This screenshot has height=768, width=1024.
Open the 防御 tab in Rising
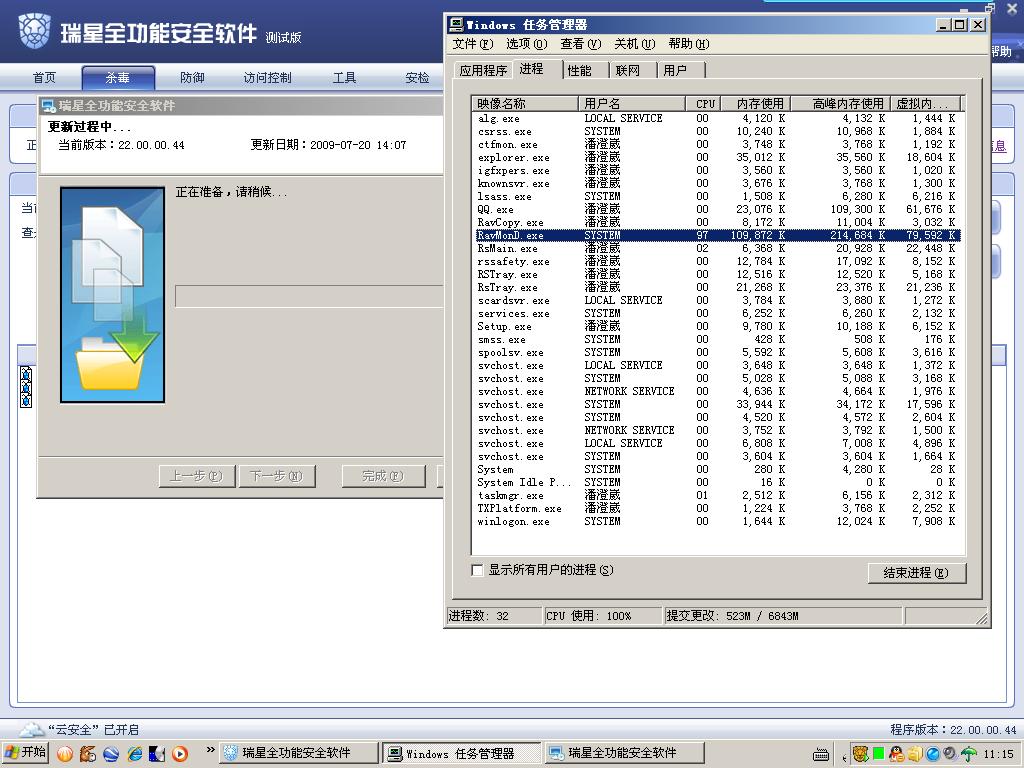[x=192, y=78]
